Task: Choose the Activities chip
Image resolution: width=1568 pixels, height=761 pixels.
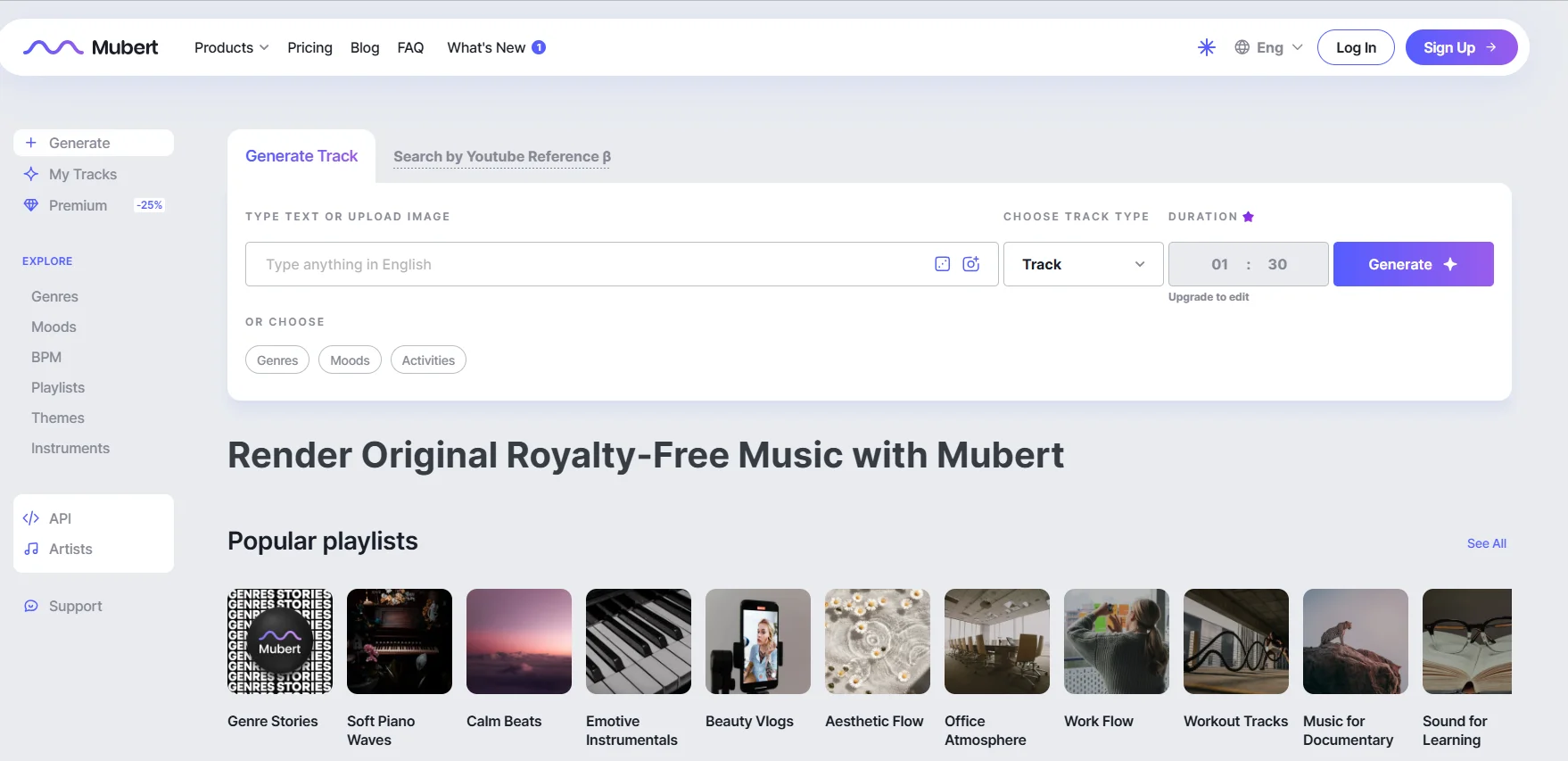Action: tap(428, 360)
